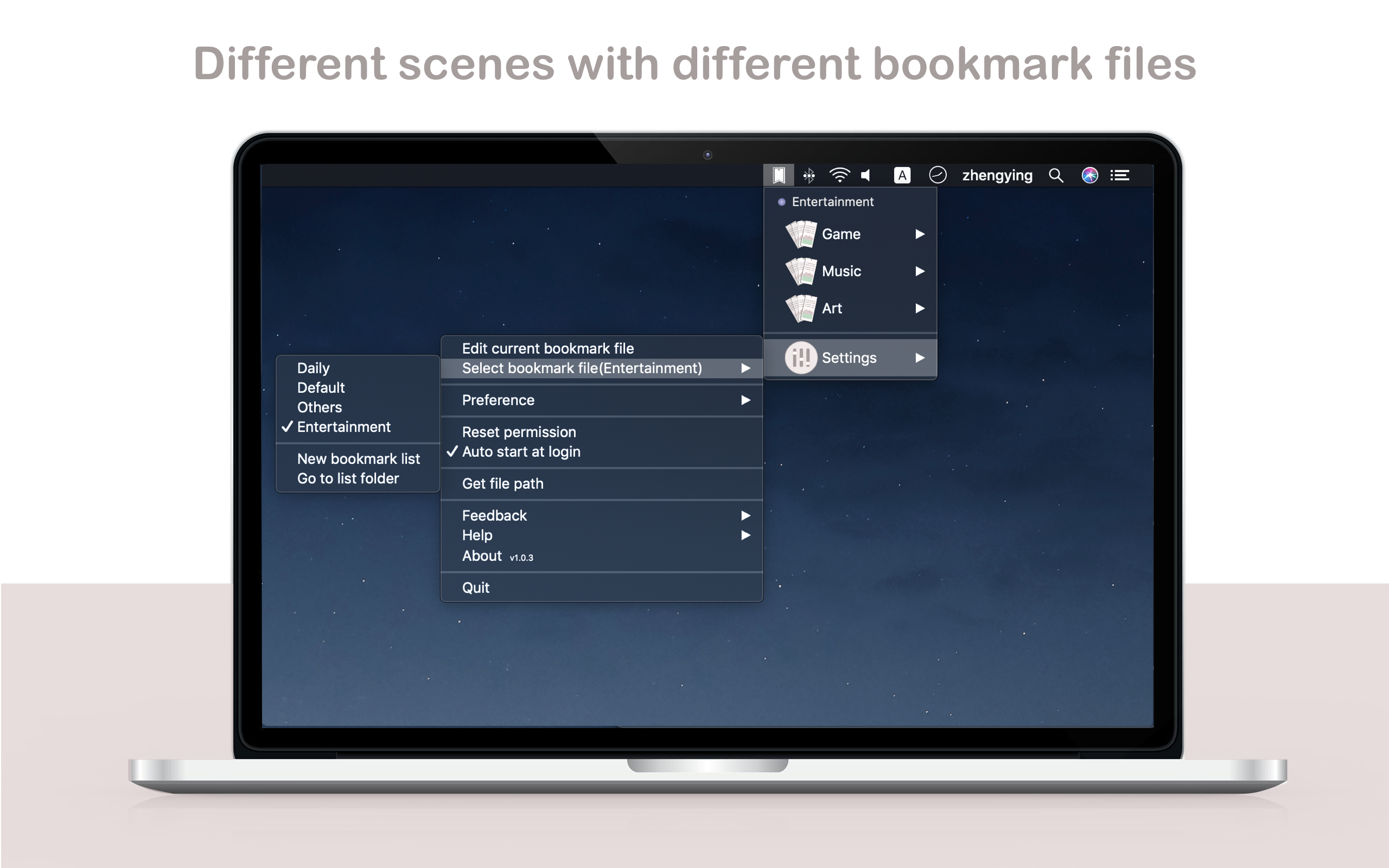Select the checked Entertainment bookmark file
The width and height of the screenshot is (1389, 868).
coord(343,427)
